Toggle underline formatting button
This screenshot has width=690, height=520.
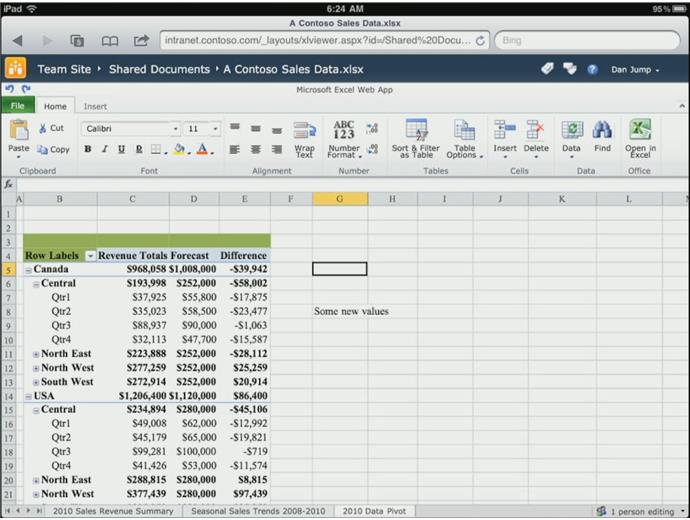122,149
